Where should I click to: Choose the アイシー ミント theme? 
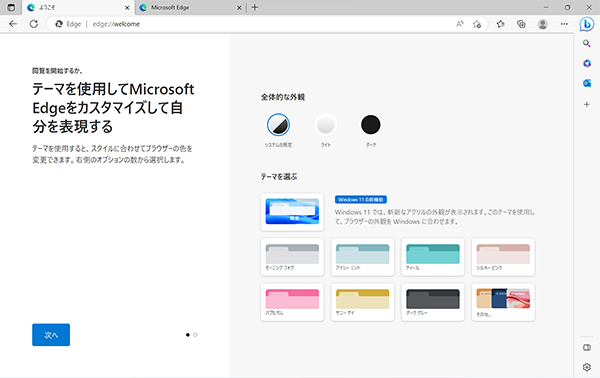(362, 257)
